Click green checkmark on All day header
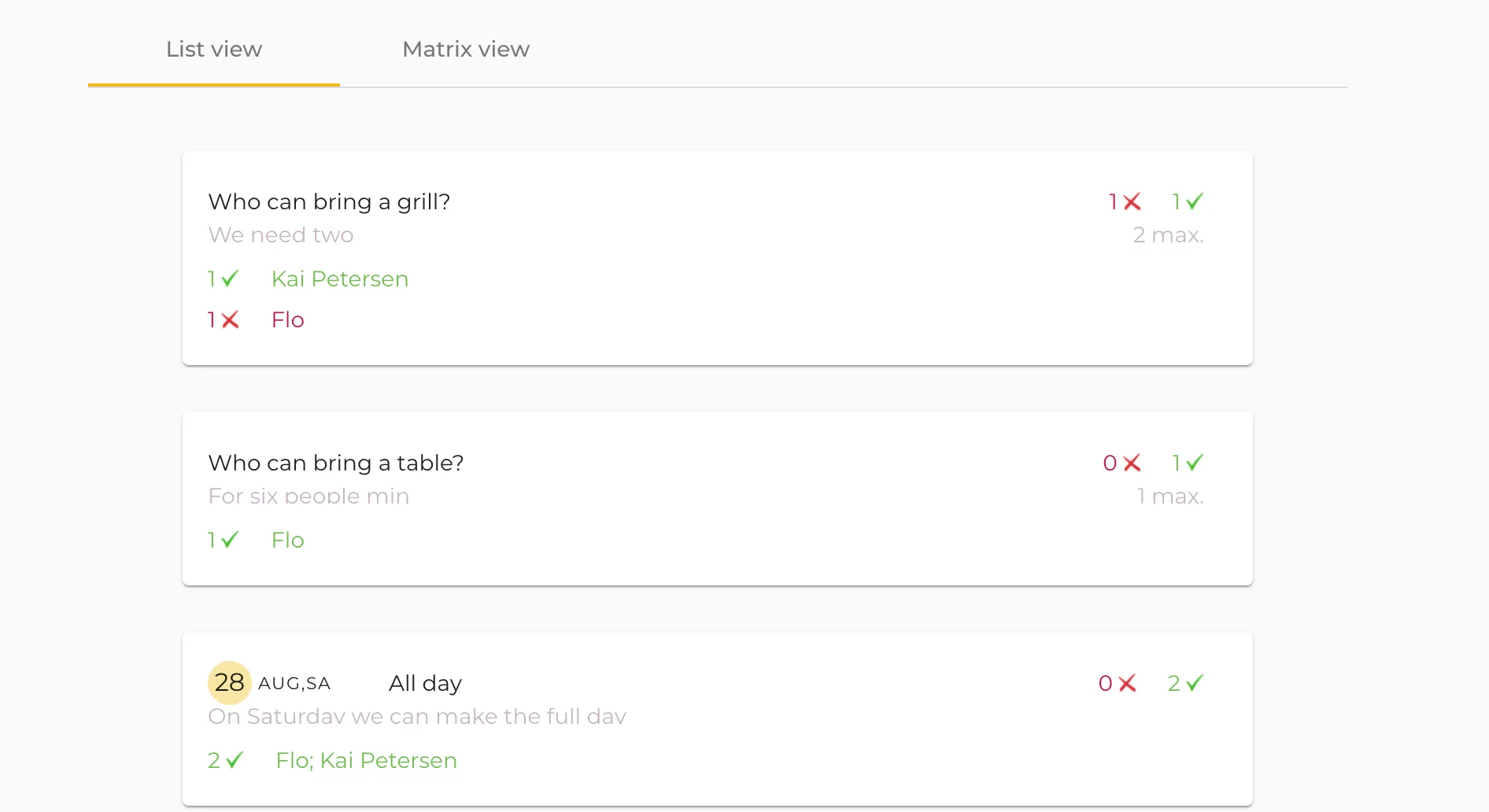This screenshot has height=812, width=1489. [x=1195, y=684]
